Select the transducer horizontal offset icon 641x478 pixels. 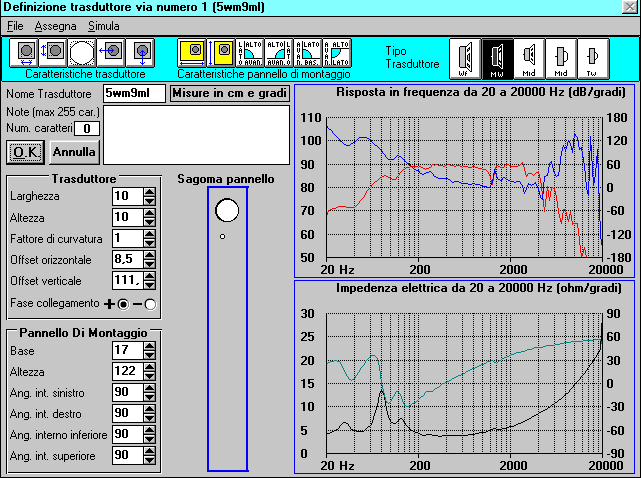pos(111,53)
